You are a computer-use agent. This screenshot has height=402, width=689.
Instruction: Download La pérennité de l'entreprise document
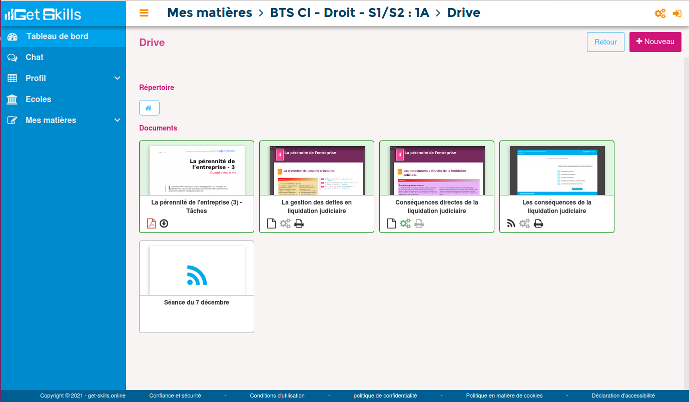164,223
